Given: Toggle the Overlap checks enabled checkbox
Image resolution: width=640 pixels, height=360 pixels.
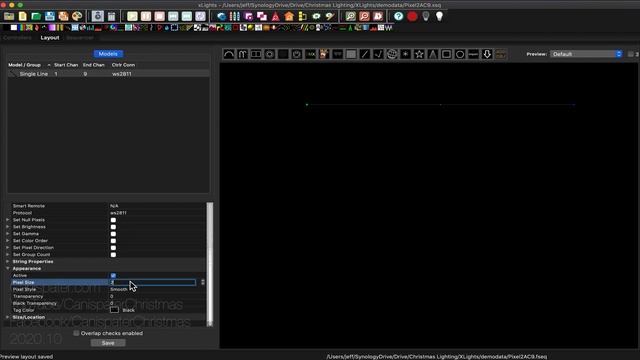Looking at the screenshot, I should pyautogui.click(x=76, y=333).
